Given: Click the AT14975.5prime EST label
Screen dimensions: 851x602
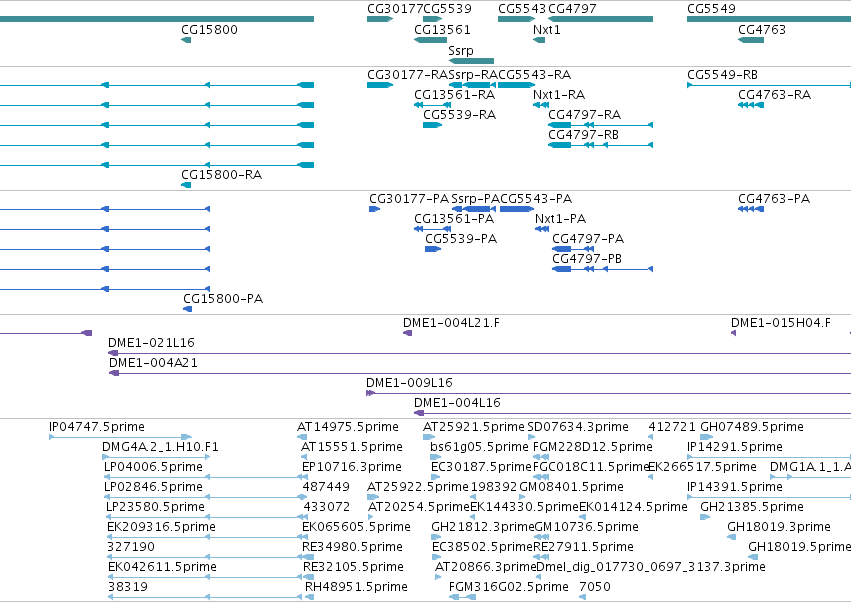Looking at the screenshot, I should (347, 427).
